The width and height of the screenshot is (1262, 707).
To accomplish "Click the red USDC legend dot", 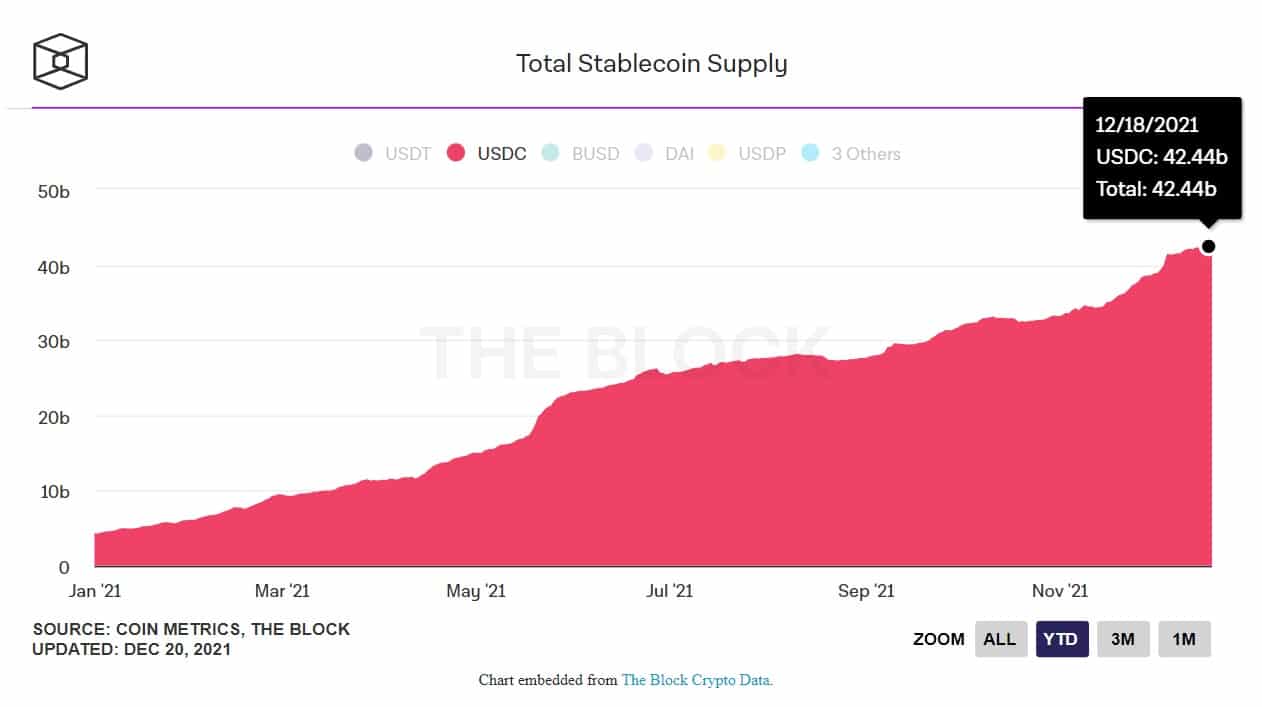I will click(x=456, y=154).
